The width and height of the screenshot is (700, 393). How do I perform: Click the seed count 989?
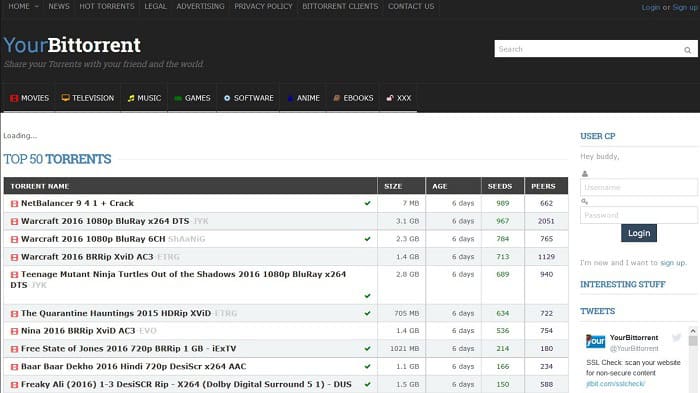click(x=503, y=203)
